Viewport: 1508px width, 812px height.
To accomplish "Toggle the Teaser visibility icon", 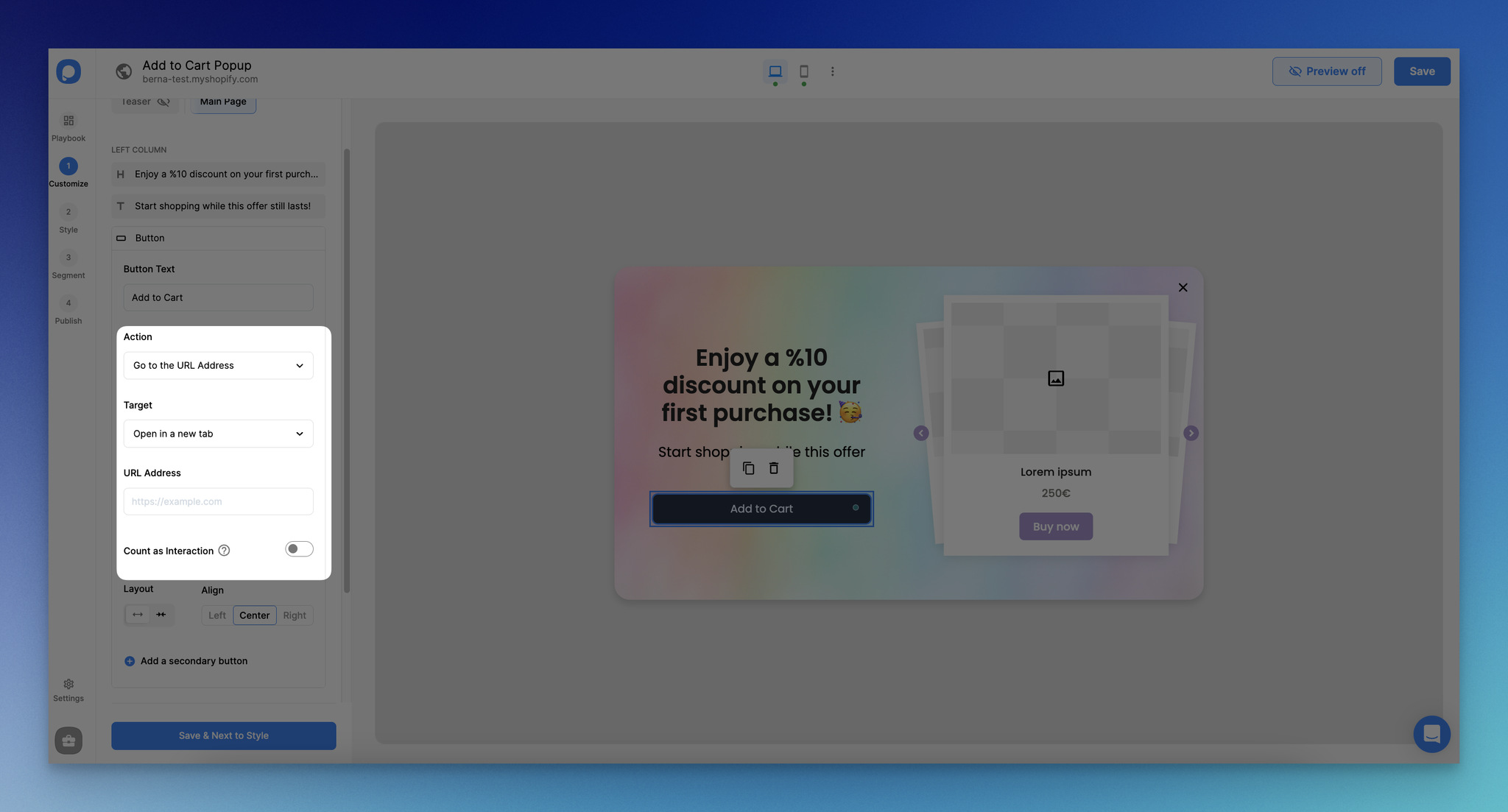I will point(163,102).
